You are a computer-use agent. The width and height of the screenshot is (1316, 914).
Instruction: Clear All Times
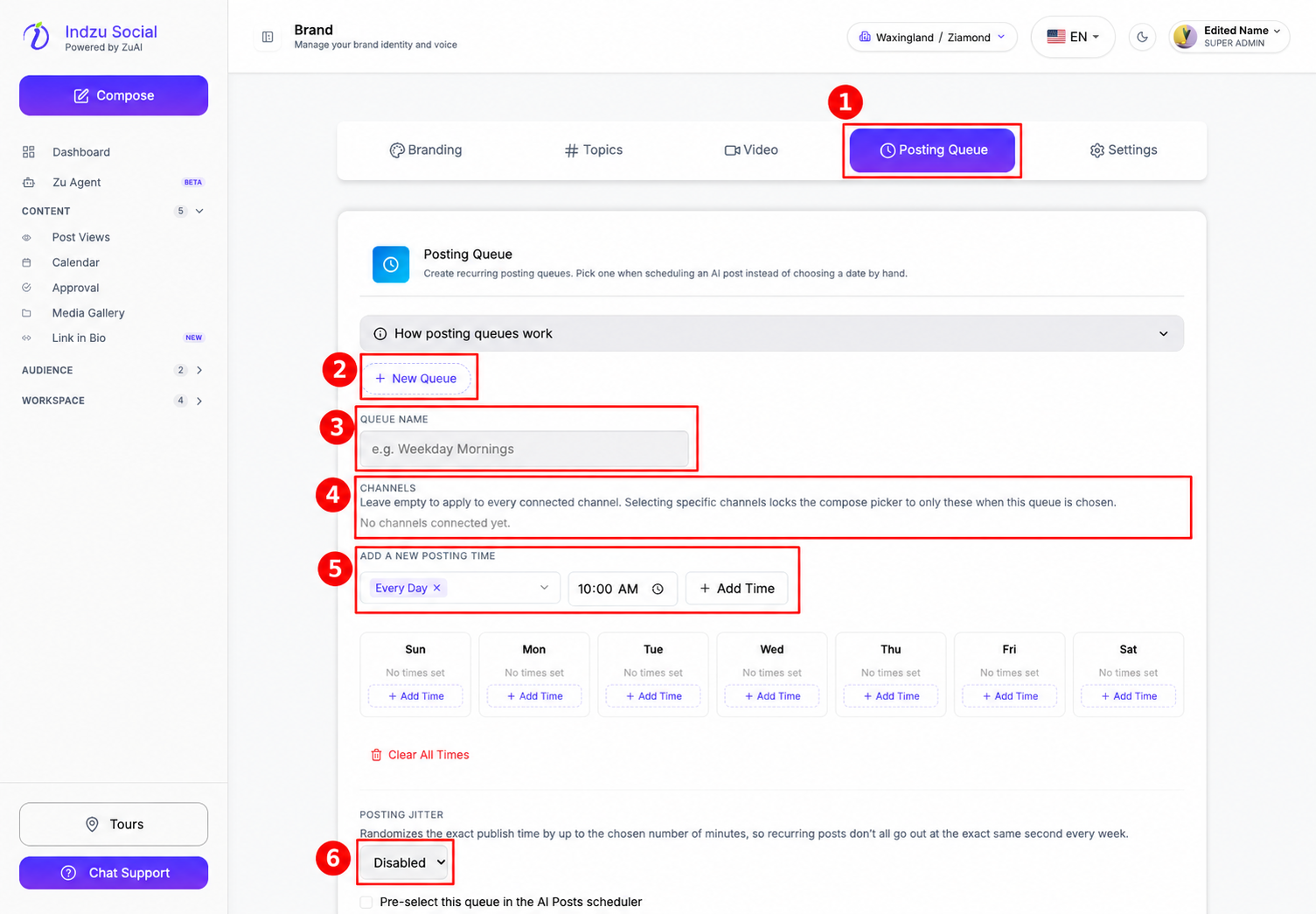[420, 755]
